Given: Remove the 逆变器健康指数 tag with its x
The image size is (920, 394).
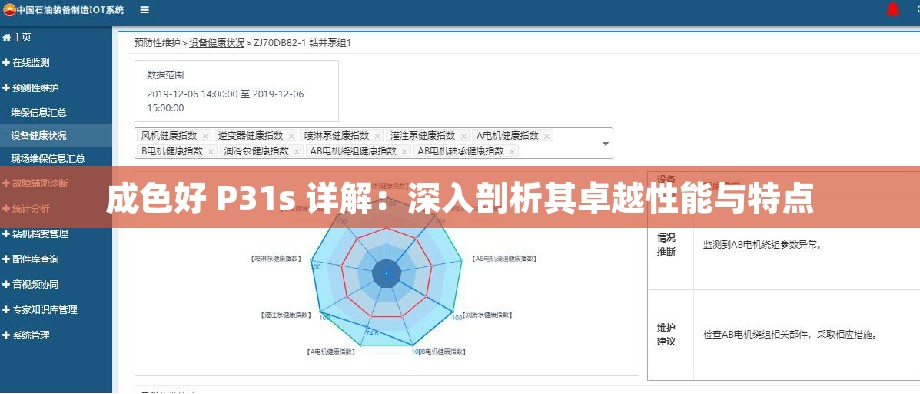Looking at the screenshot, I should 292,136.
